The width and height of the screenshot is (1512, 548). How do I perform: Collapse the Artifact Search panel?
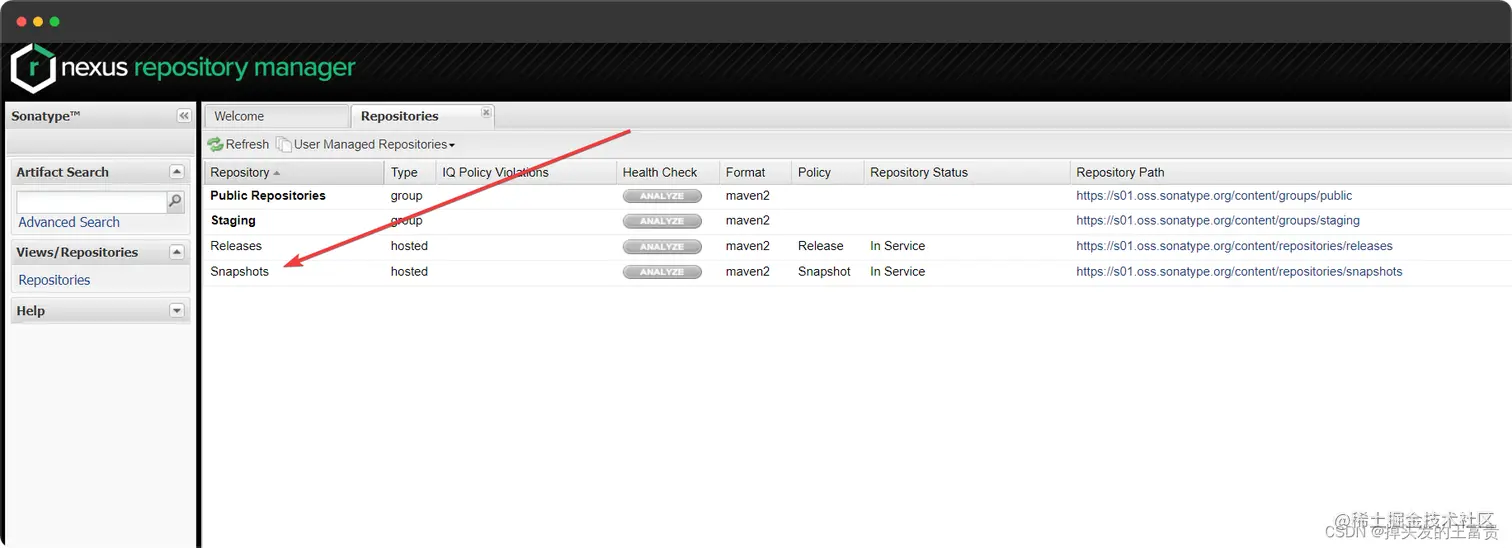[x=177, y=172]
